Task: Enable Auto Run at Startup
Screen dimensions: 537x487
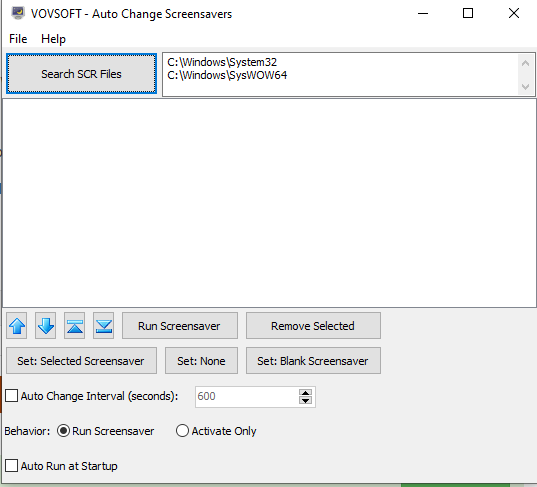Action: pyautogui.click(x=12, y=466)
